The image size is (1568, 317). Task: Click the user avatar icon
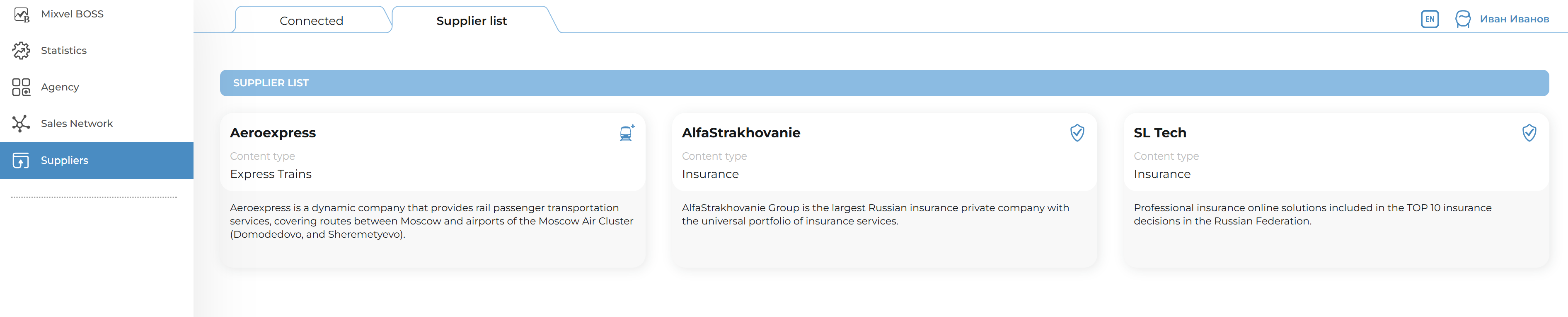(1463, 20)
